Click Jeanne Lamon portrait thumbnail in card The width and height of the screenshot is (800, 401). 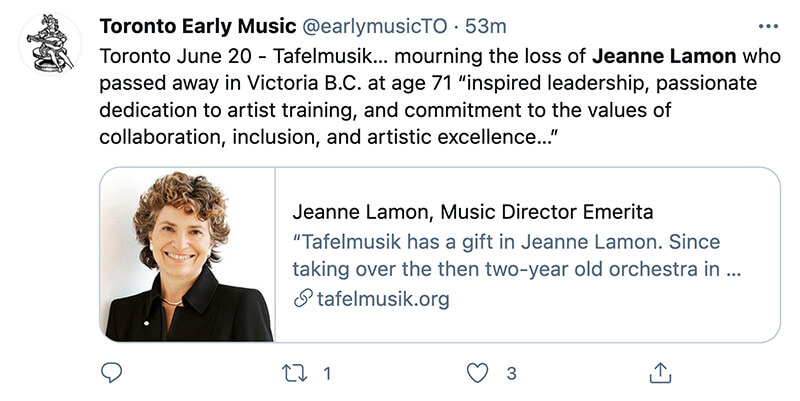(187, 254)
